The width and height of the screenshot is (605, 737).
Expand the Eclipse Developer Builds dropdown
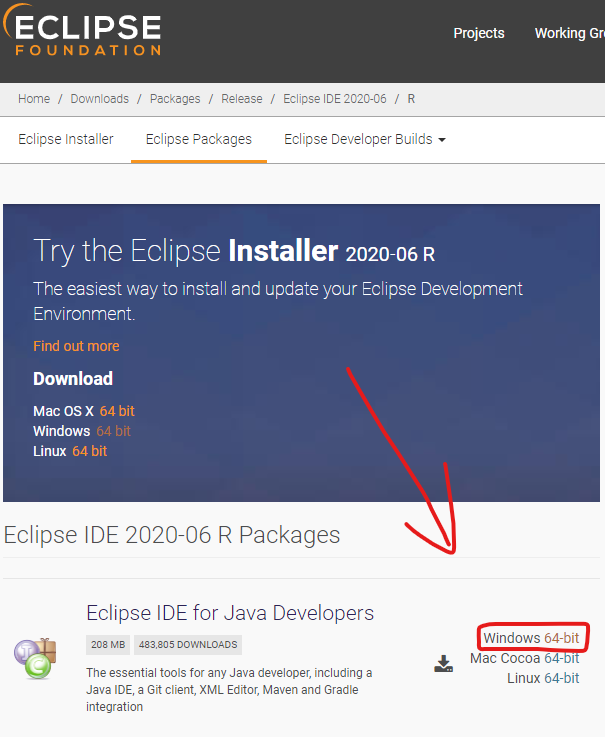click(365, 139)
